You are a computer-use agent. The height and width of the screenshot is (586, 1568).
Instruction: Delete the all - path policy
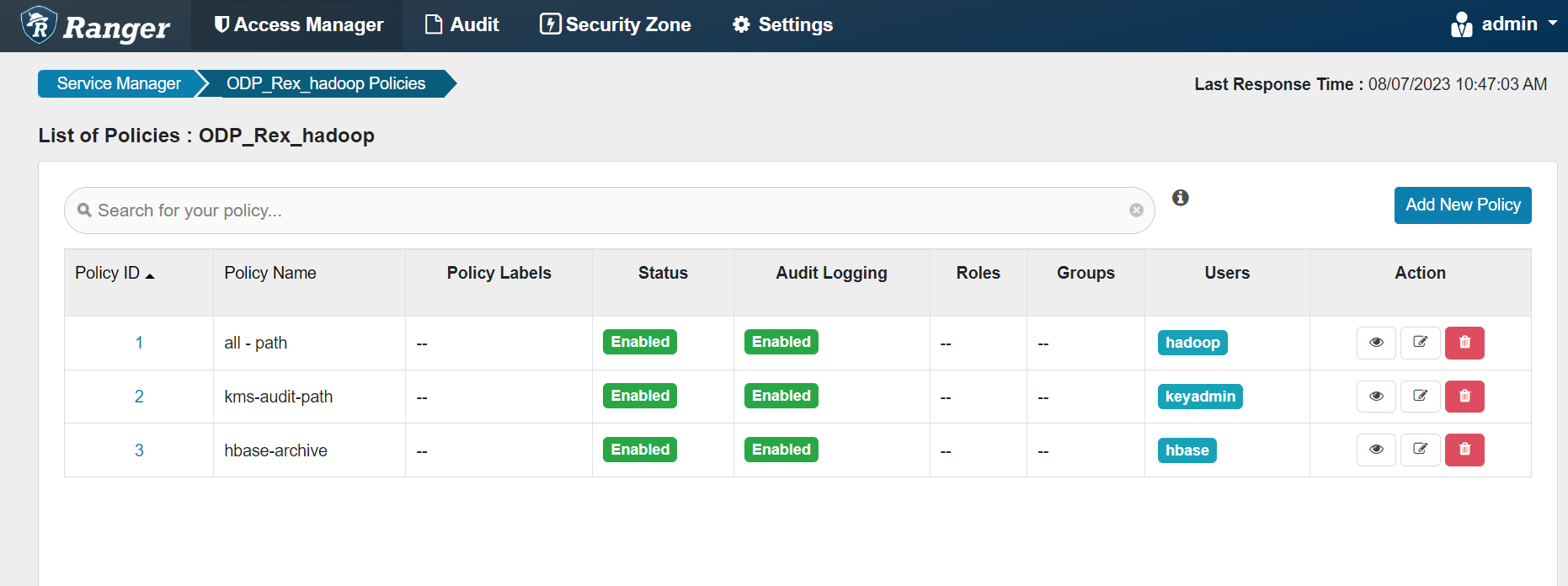pyautogui.click(x=1464, y=343)
